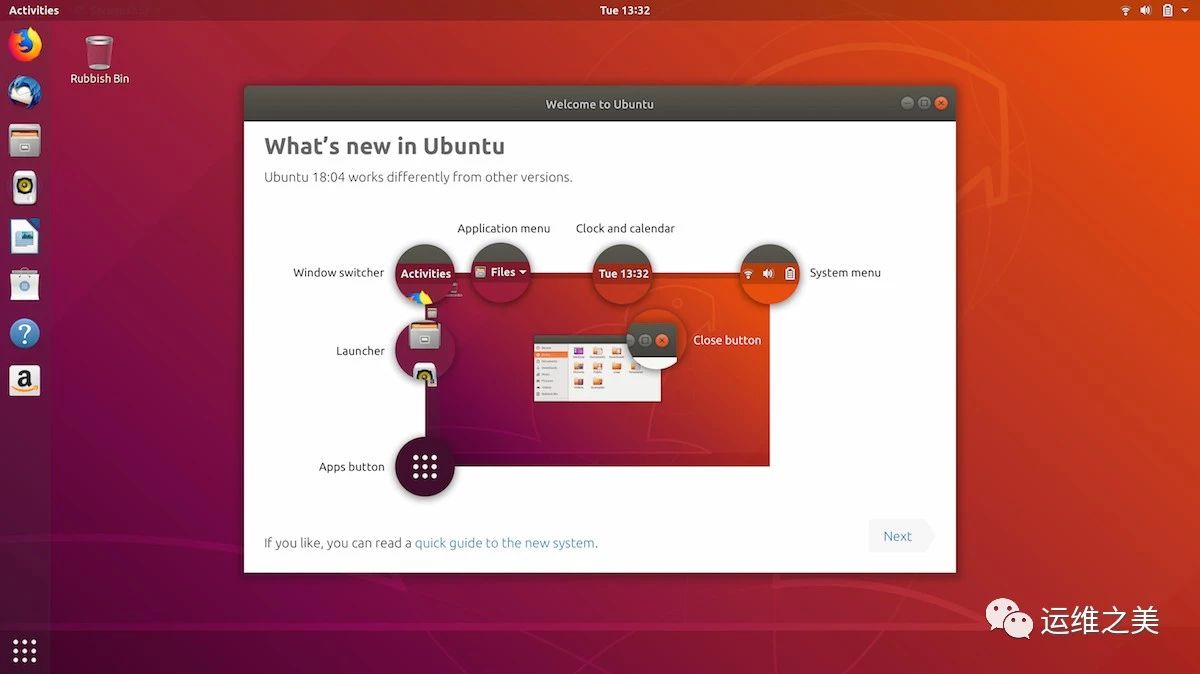Click the battery icon in top bar
The height and width of the screenshot is (674, 1200).
pos(1167,10)
